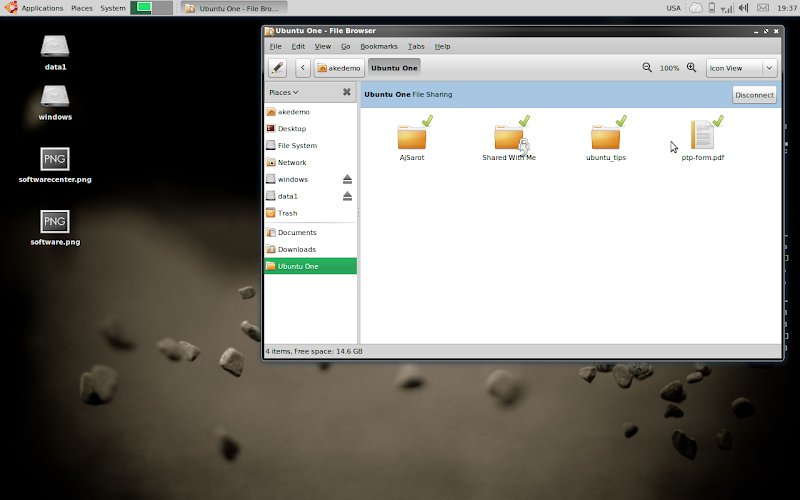
Task: Open the File menu
Action: [276, 46]
